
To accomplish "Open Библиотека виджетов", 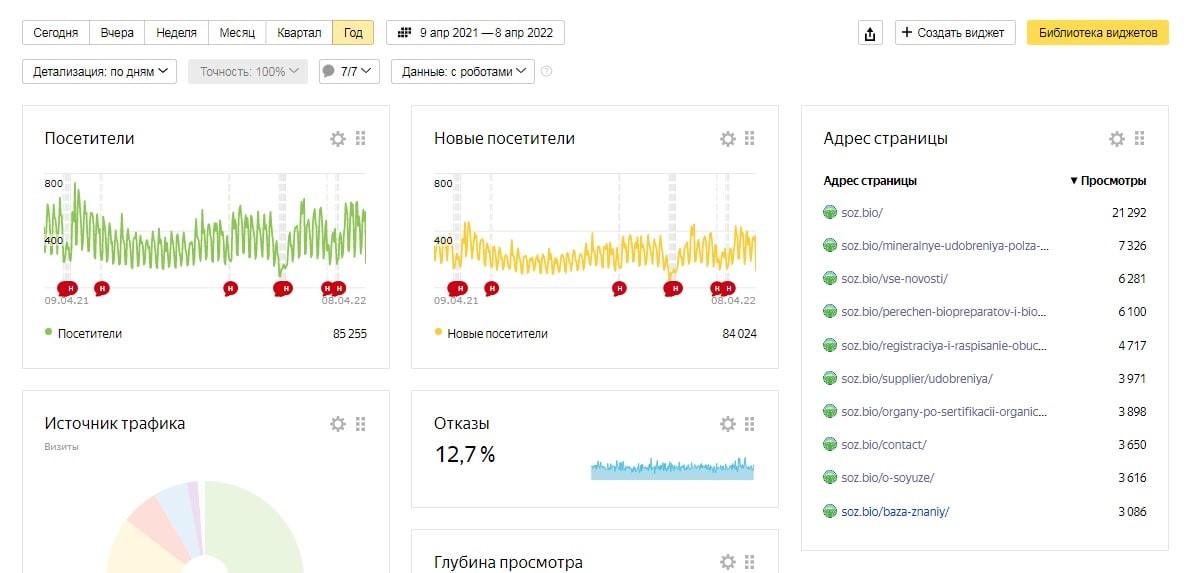I will click(x=1097, y=33).
